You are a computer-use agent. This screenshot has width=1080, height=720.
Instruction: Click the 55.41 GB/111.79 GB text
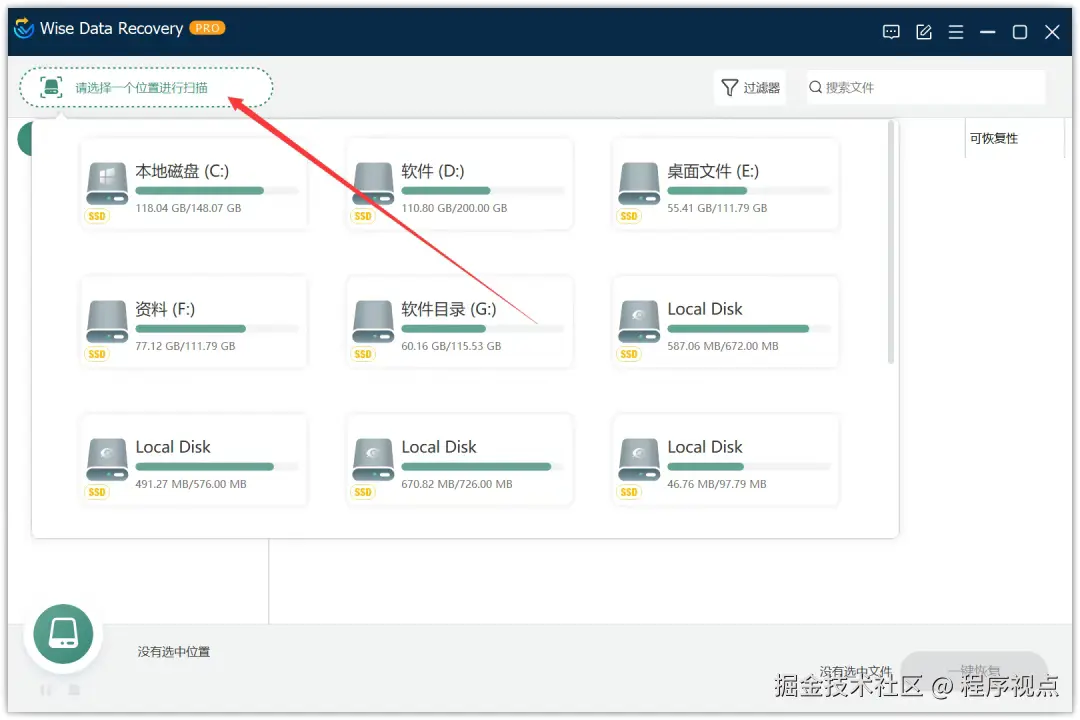pyautogui.click(x=717, y=208)
